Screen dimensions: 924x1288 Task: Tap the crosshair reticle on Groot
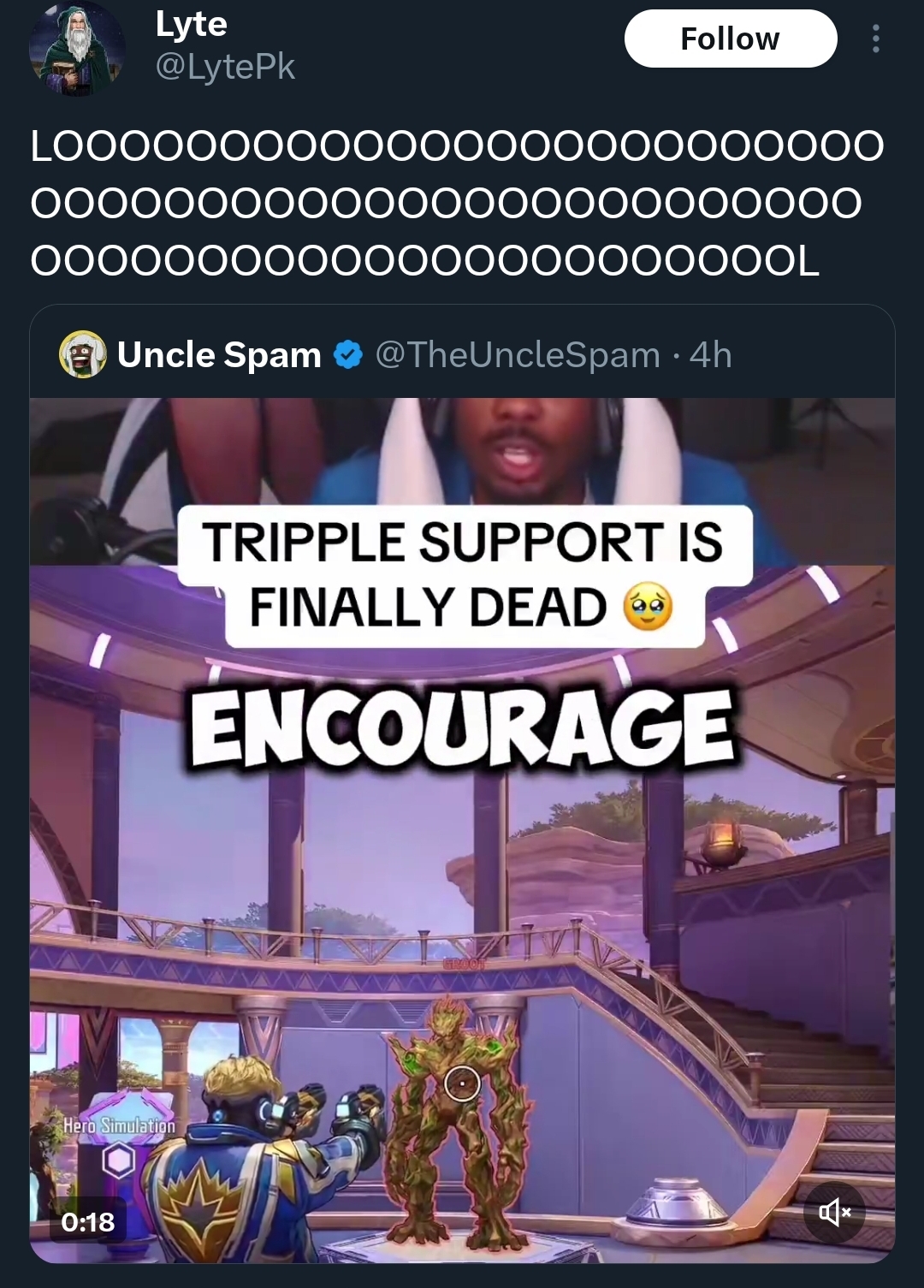point(462,1083)
